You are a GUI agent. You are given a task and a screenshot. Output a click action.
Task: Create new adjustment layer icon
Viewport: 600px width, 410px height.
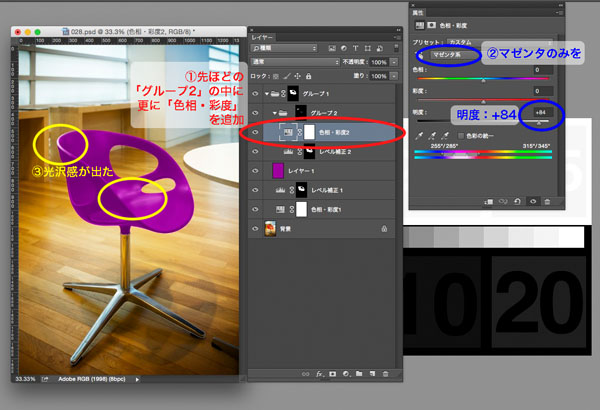click(x=345, y=373)
